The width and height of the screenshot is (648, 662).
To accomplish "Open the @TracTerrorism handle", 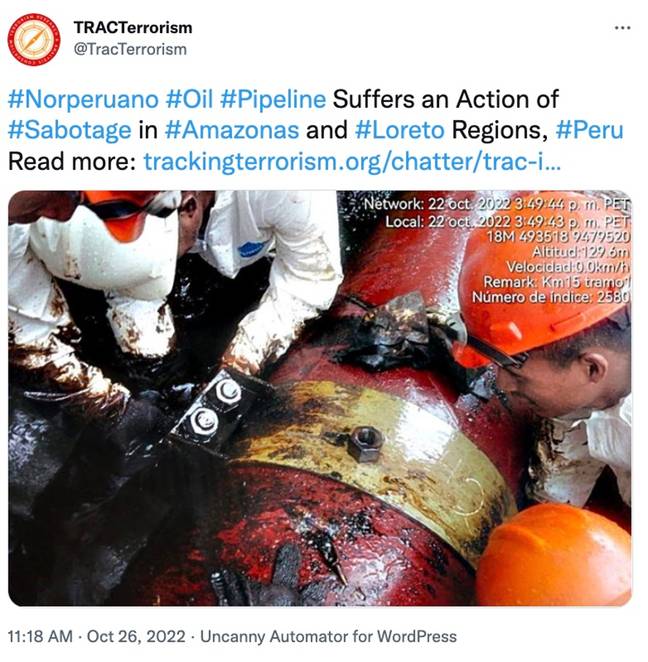I will point(130,49).
